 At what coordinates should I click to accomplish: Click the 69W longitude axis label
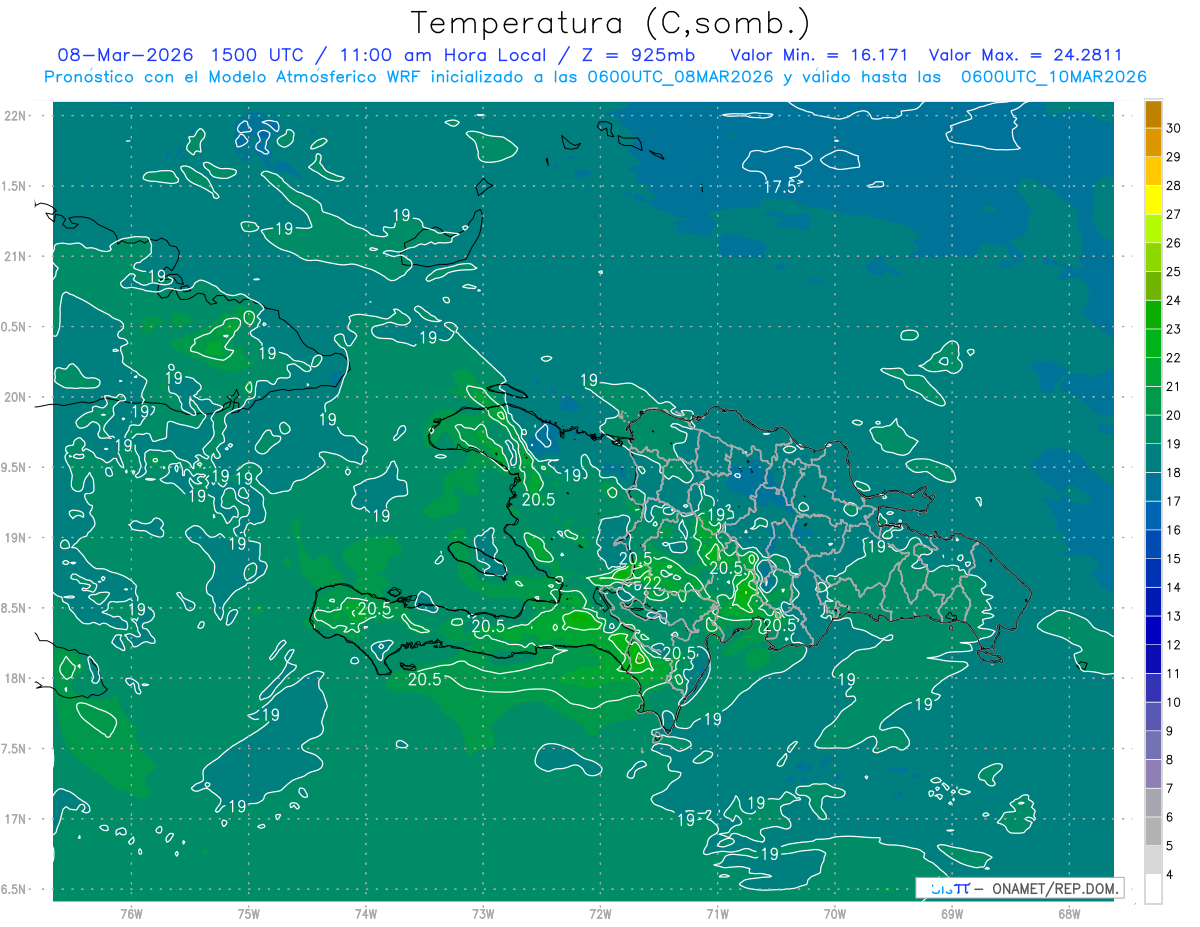click(x=952, y=913)
